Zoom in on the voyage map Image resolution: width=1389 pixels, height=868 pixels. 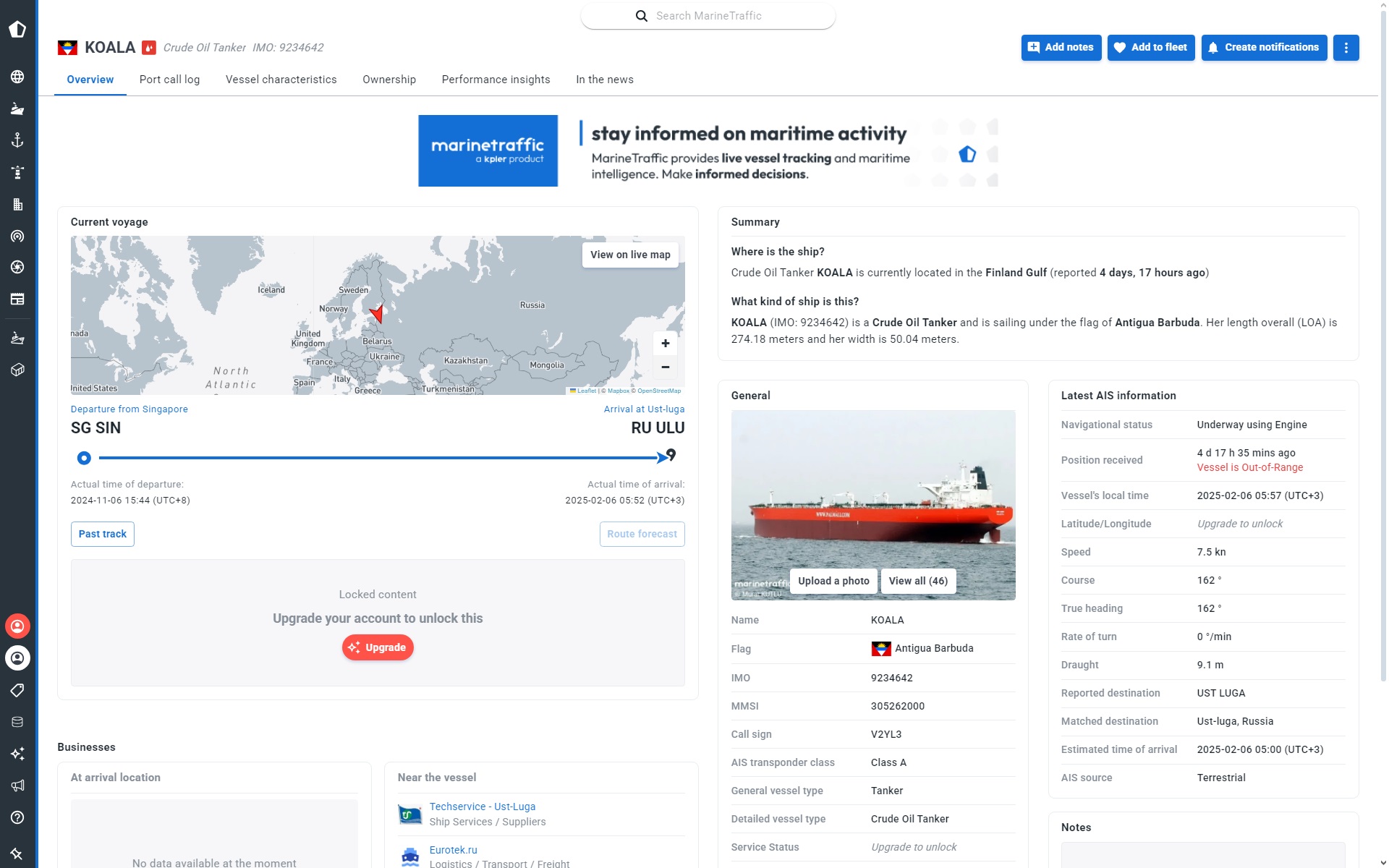665,344
